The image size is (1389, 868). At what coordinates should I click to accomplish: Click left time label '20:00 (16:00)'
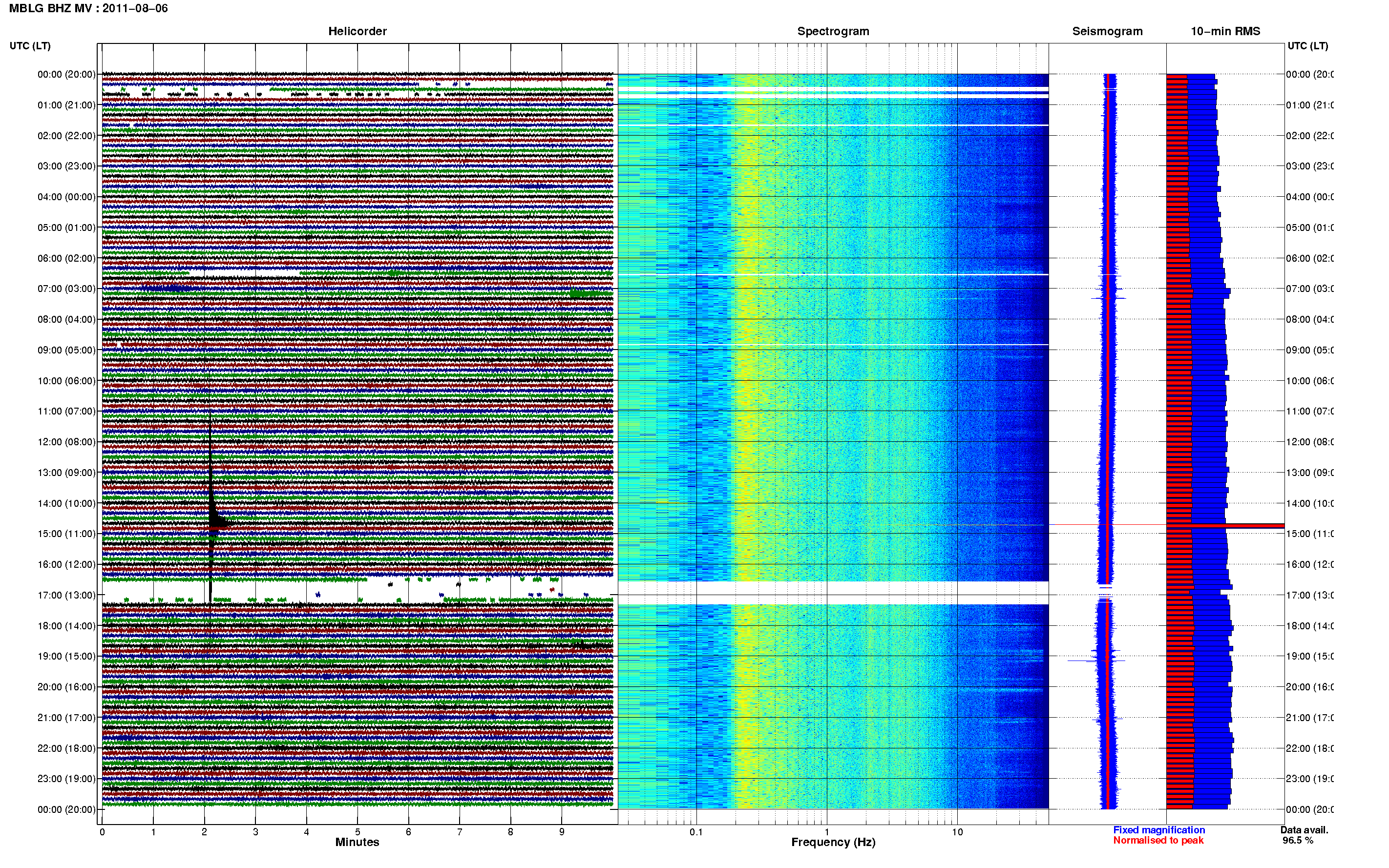click(x=66, y=687)
